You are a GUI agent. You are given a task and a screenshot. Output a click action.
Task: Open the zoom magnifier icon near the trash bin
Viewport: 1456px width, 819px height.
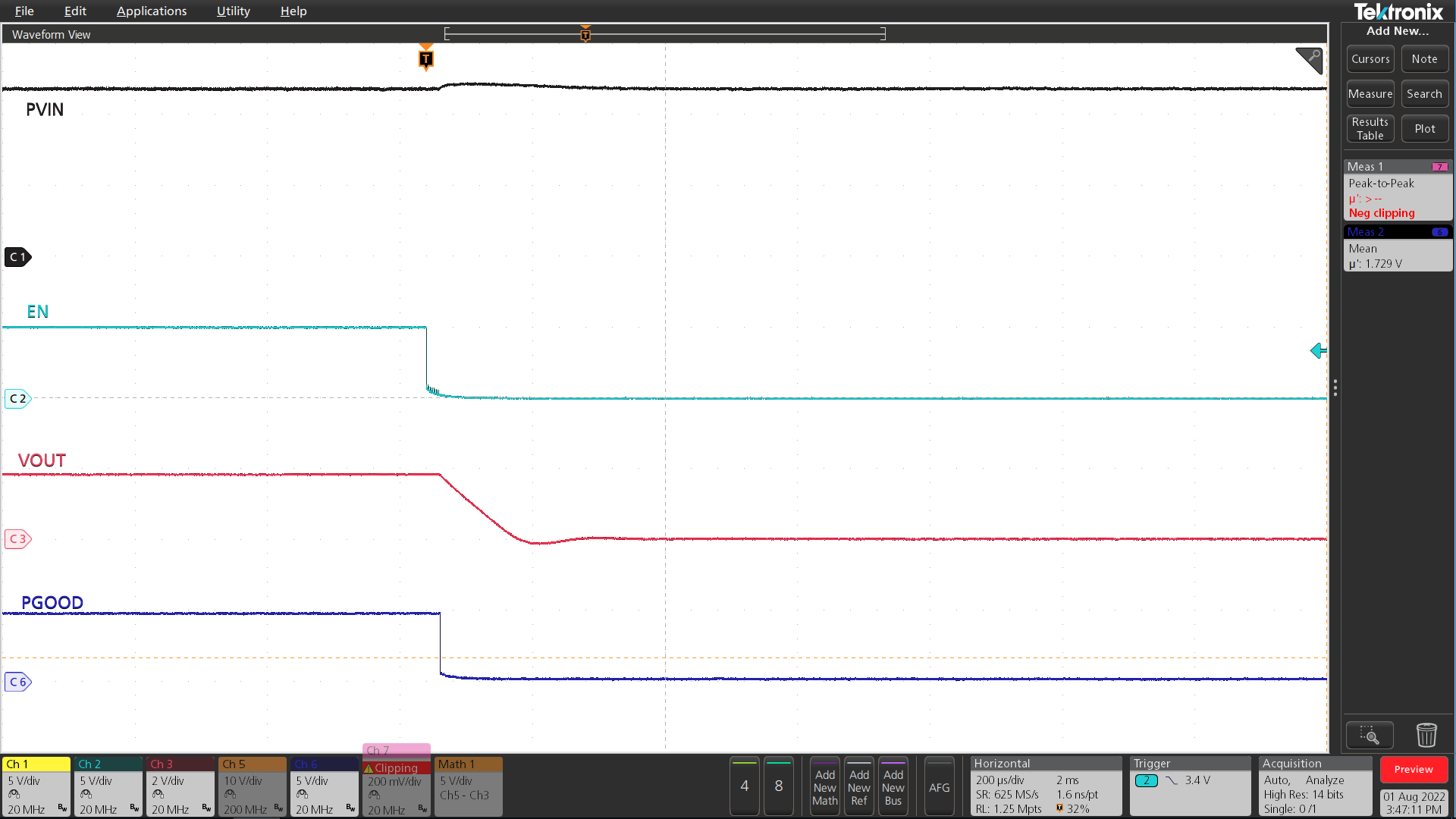pos(1370,735)
